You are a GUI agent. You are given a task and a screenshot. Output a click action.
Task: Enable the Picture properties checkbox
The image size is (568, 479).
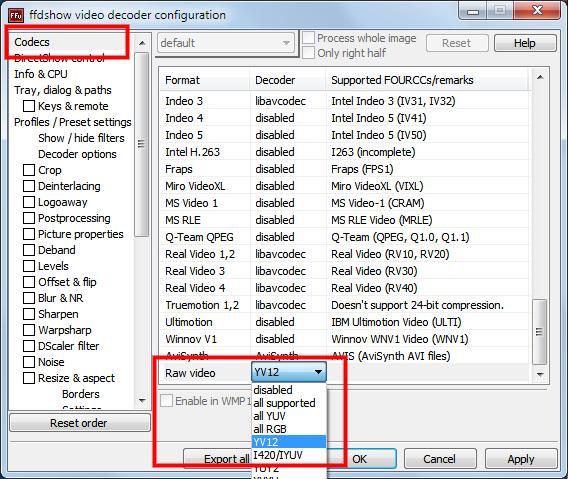pyautogui.click(x=29, y=234)
